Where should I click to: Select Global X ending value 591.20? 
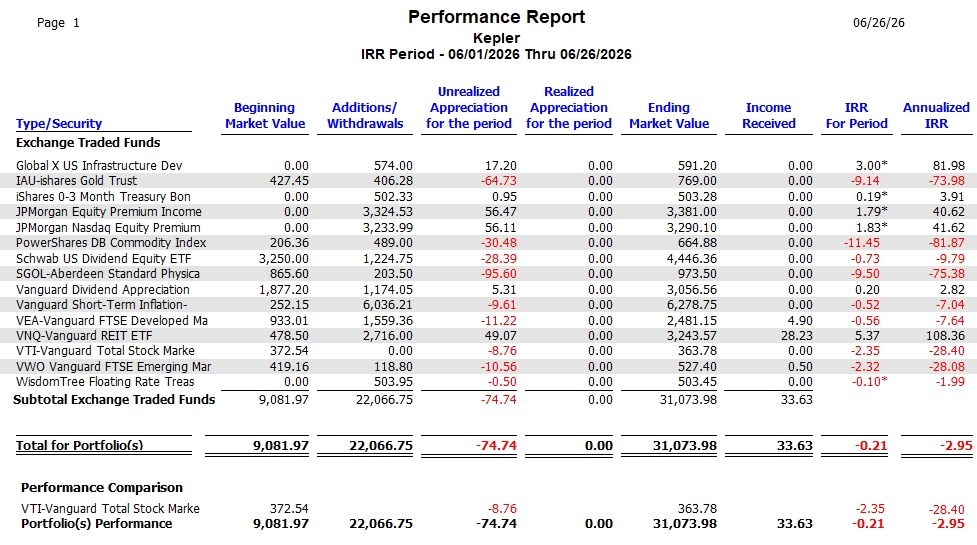click(x=697, y=166)
